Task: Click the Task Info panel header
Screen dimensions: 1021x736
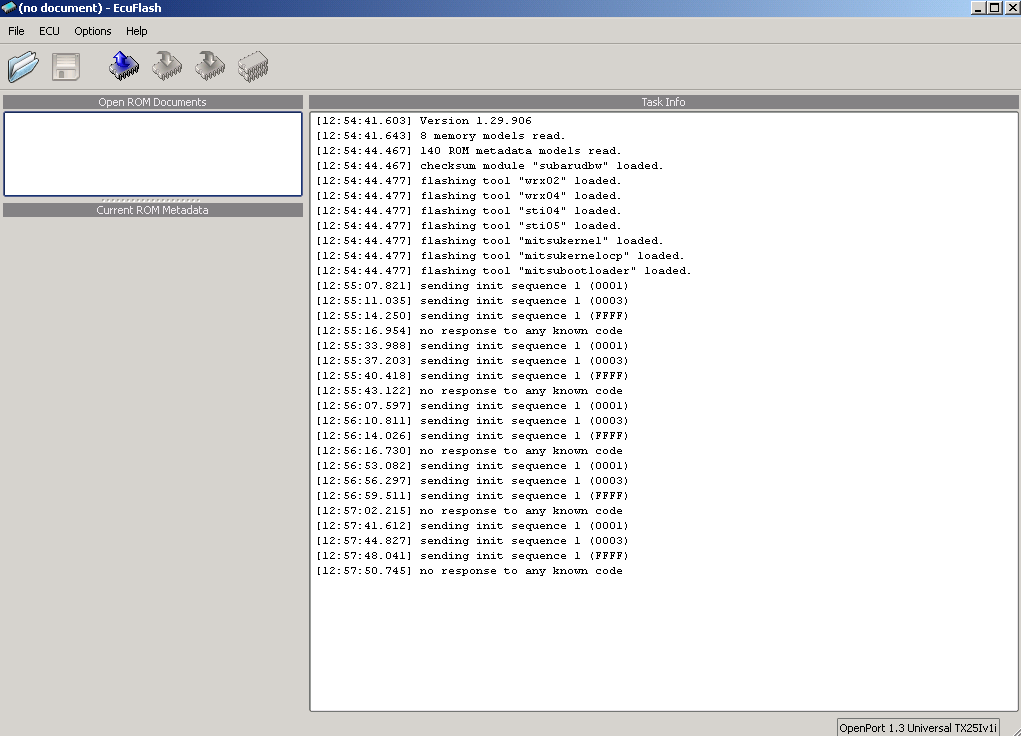Action: pyautogui.click(x=664, y=102)
